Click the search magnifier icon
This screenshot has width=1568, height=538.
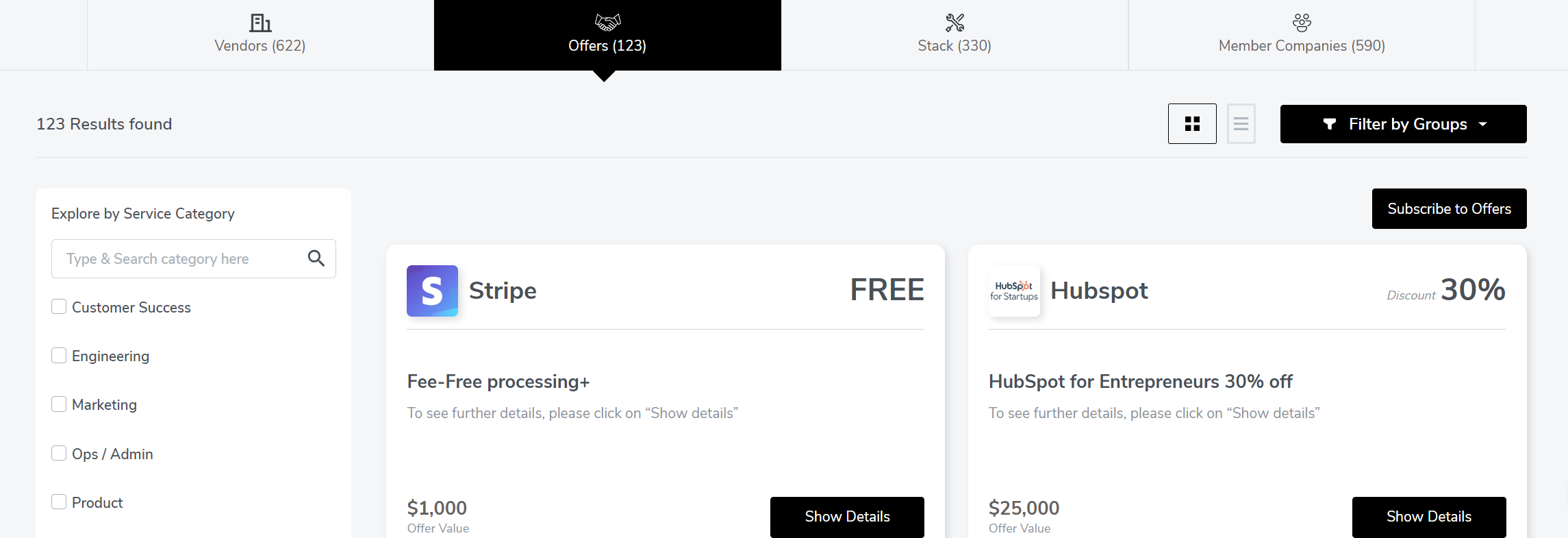(316, 258)
